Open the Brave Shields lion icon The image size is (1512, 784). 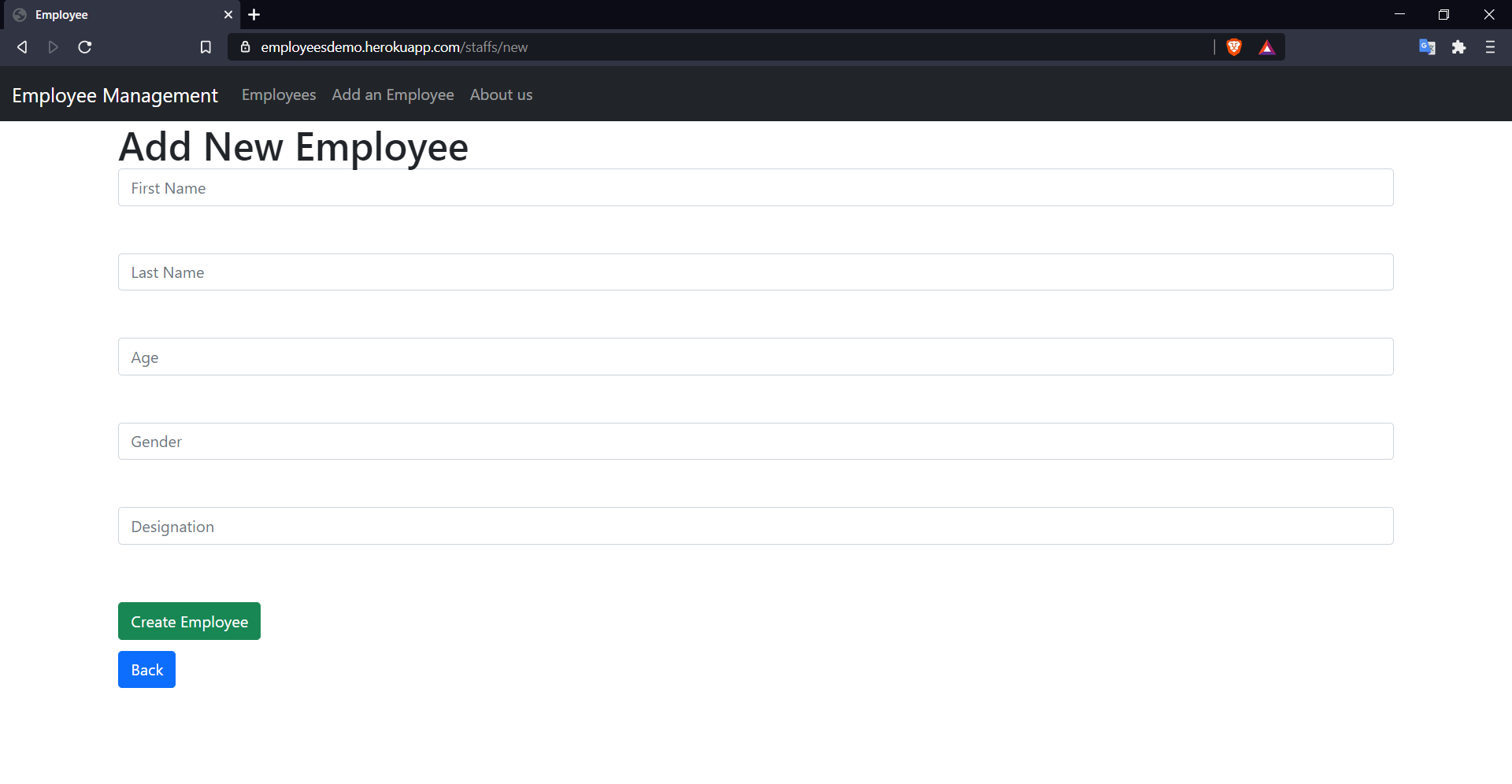click(1234, 47)
